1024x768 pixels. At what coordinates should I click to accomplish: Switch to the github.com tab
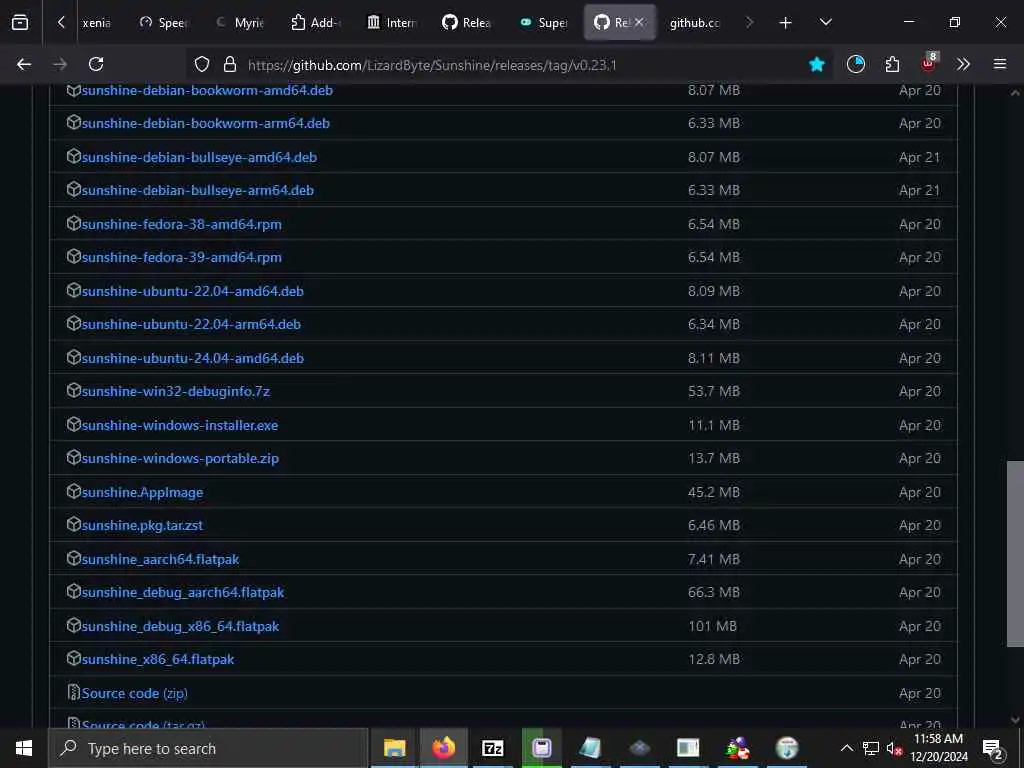point(695,23)
